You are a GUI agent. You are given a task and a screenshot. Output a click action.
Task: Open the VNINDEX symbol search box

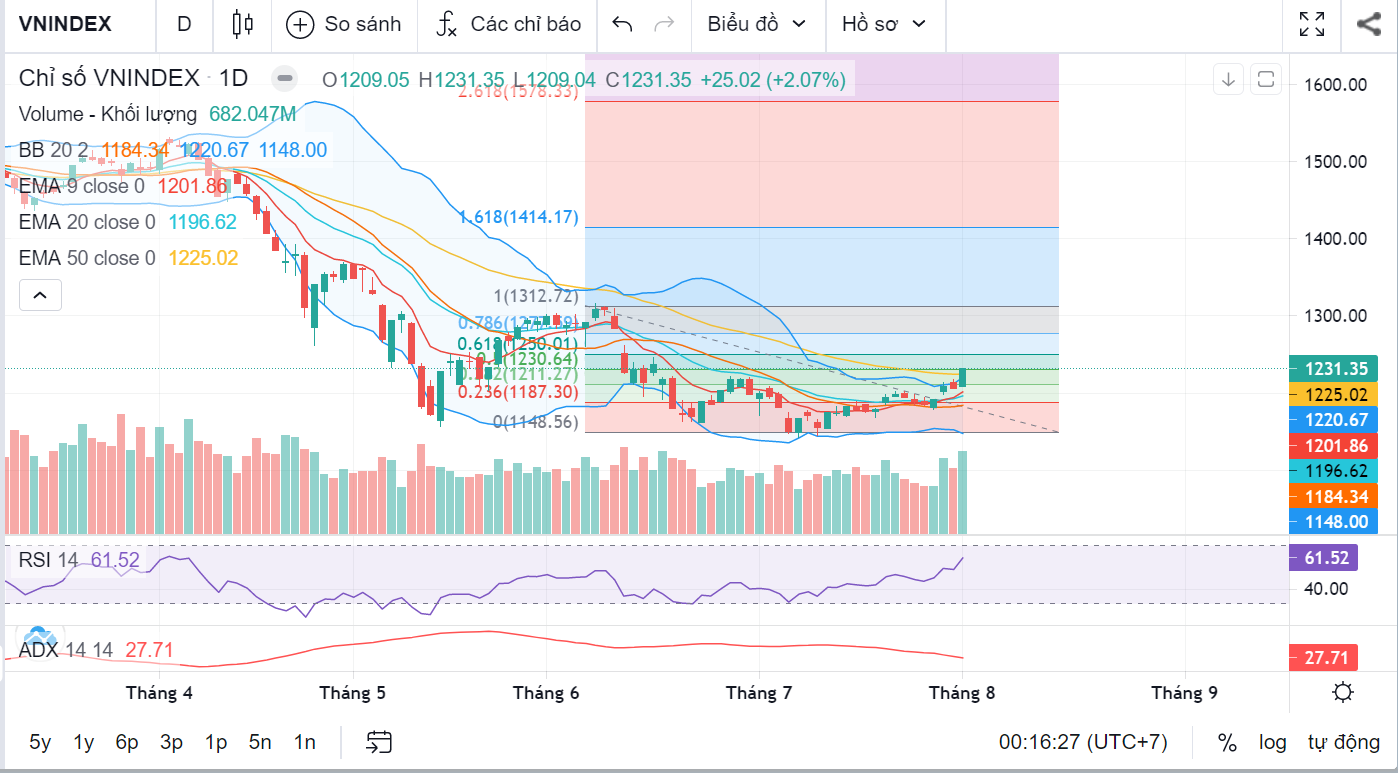[65, 25]
